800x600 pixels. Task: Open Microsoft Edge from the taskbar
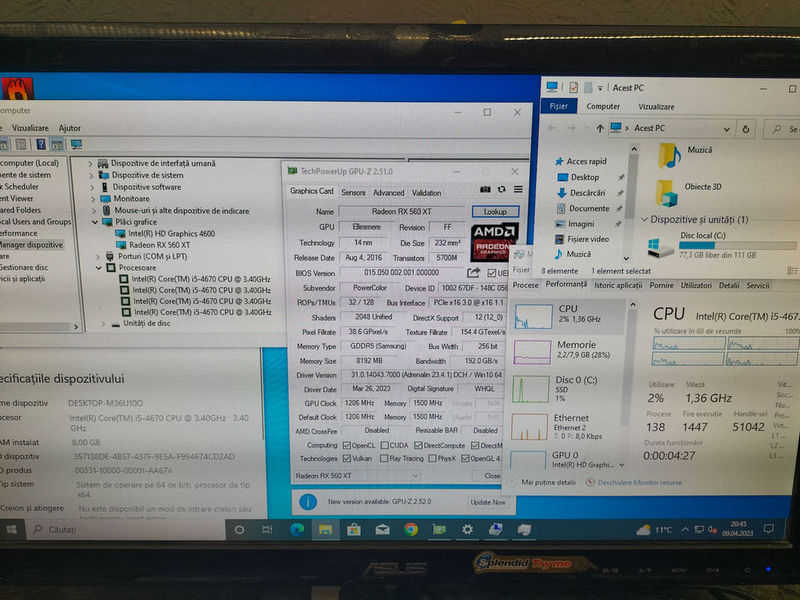(297, 530)
